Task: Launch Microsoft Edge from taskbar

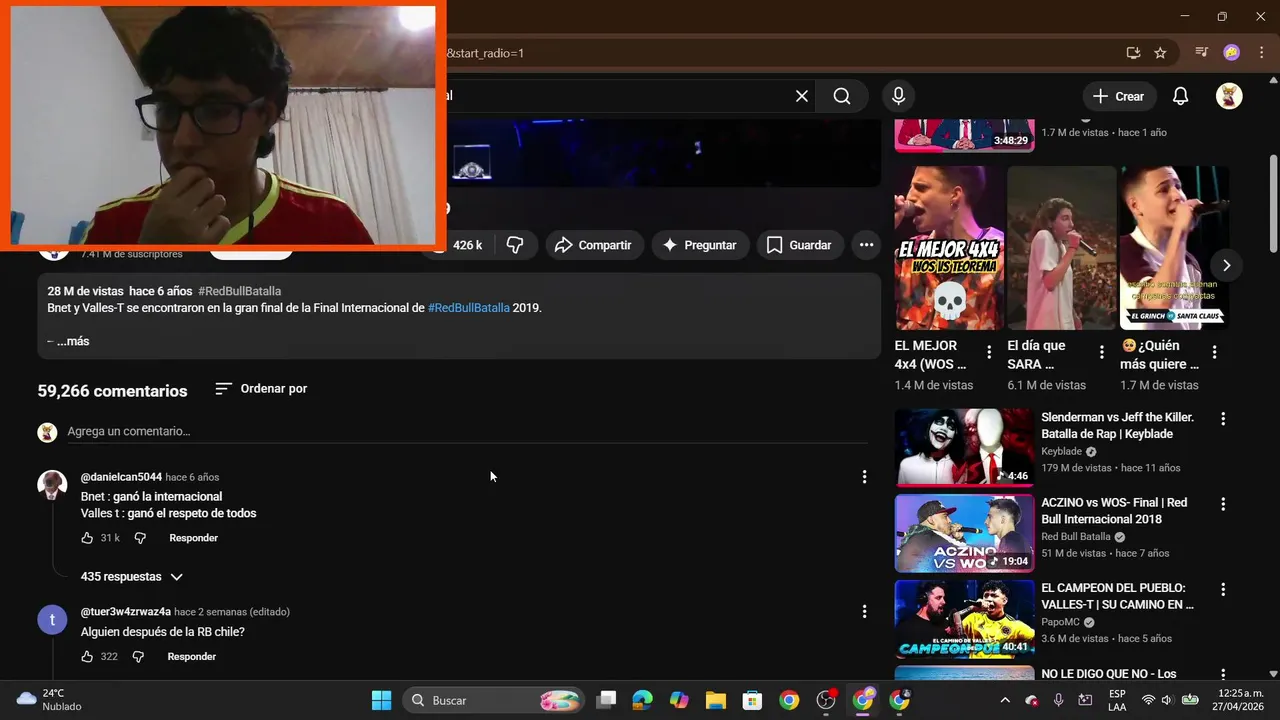Action: pos(642,700)
